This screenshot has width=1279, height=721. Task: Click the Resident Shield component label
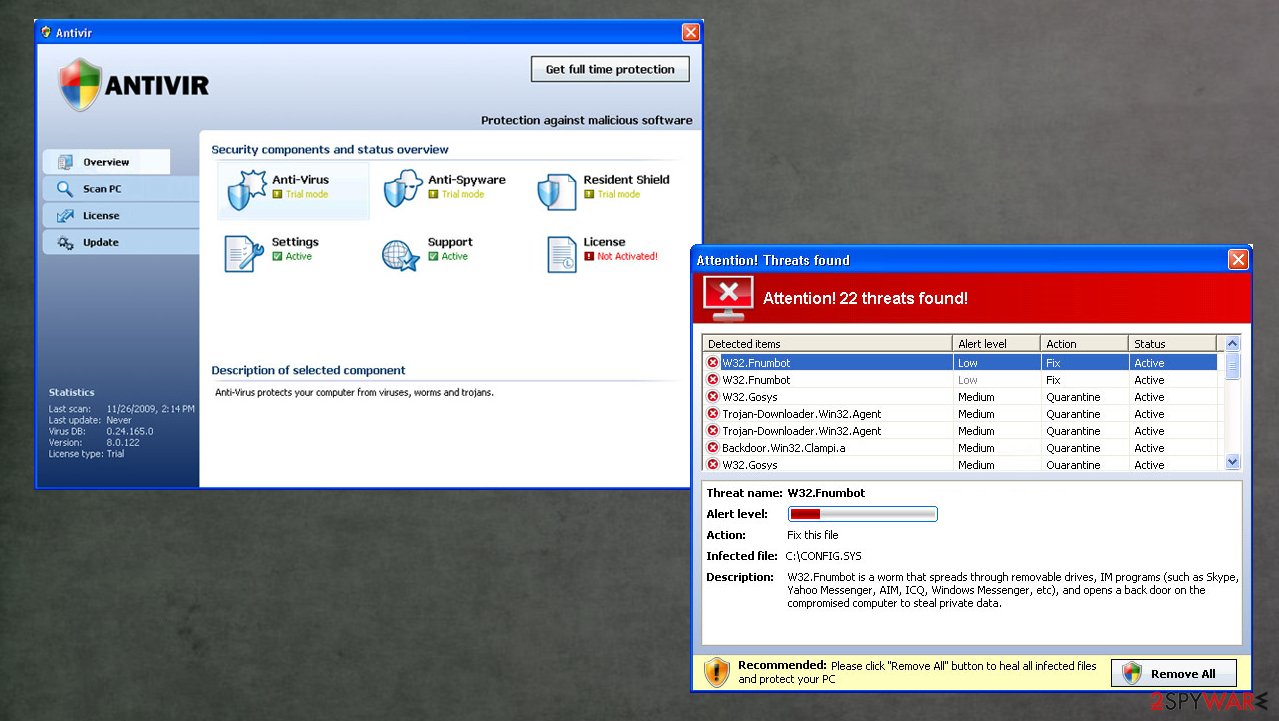[626, 180]
